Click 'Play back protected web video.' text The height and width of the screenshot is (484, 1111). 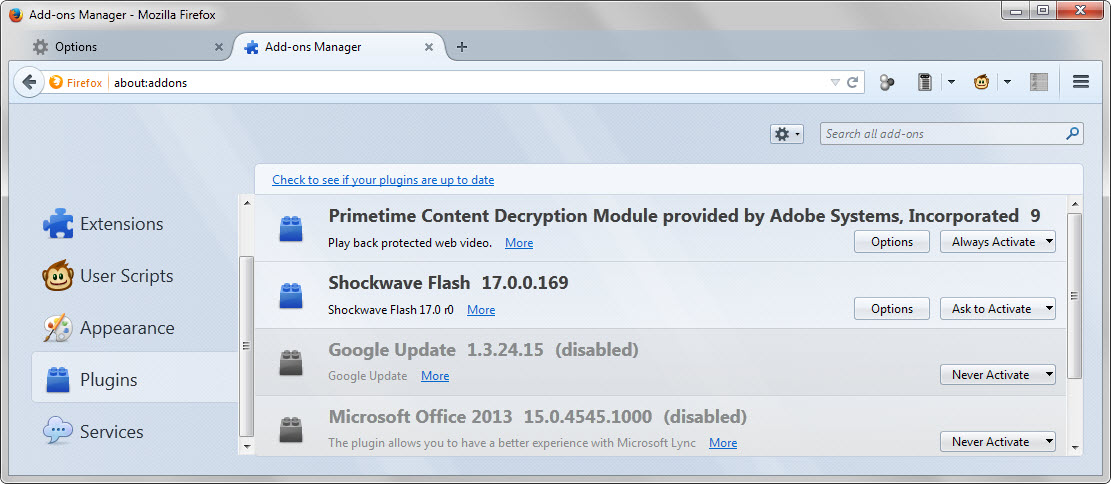410,243
